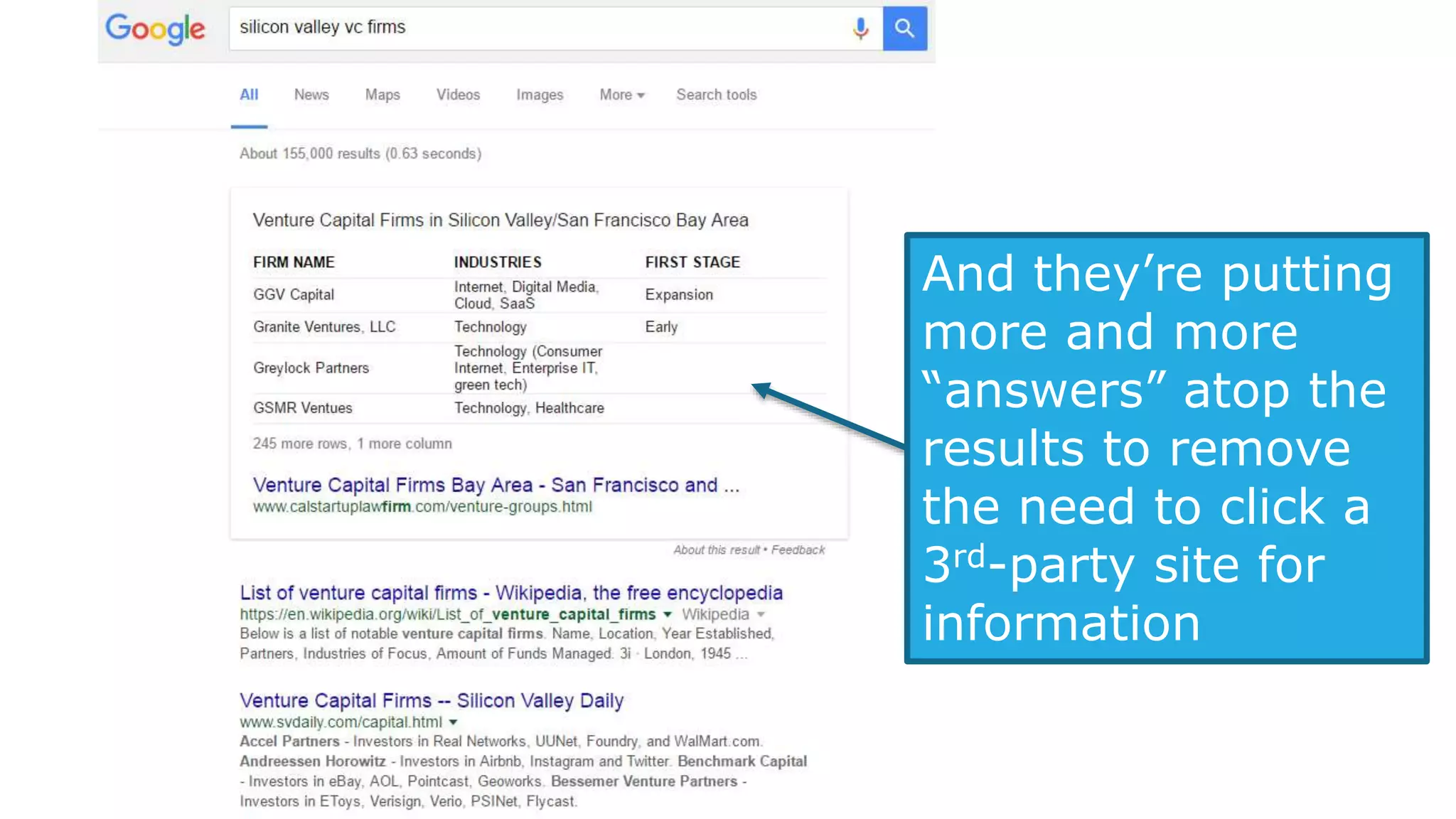Click the Expansion stage cell

click(679, 294)
